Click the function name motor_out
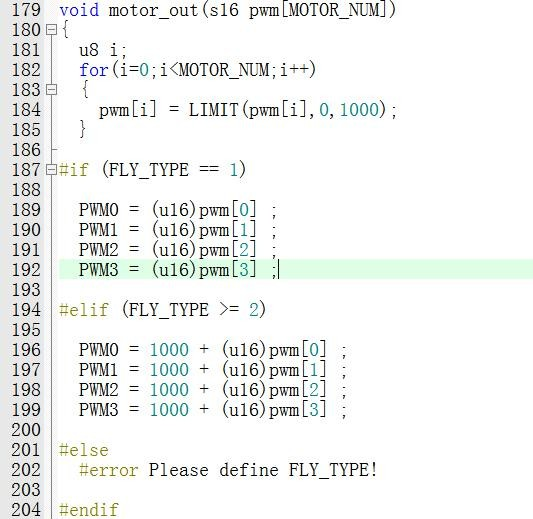Image resolution: width=533 pixels, height=519 pixels. [x=154, y=10]
